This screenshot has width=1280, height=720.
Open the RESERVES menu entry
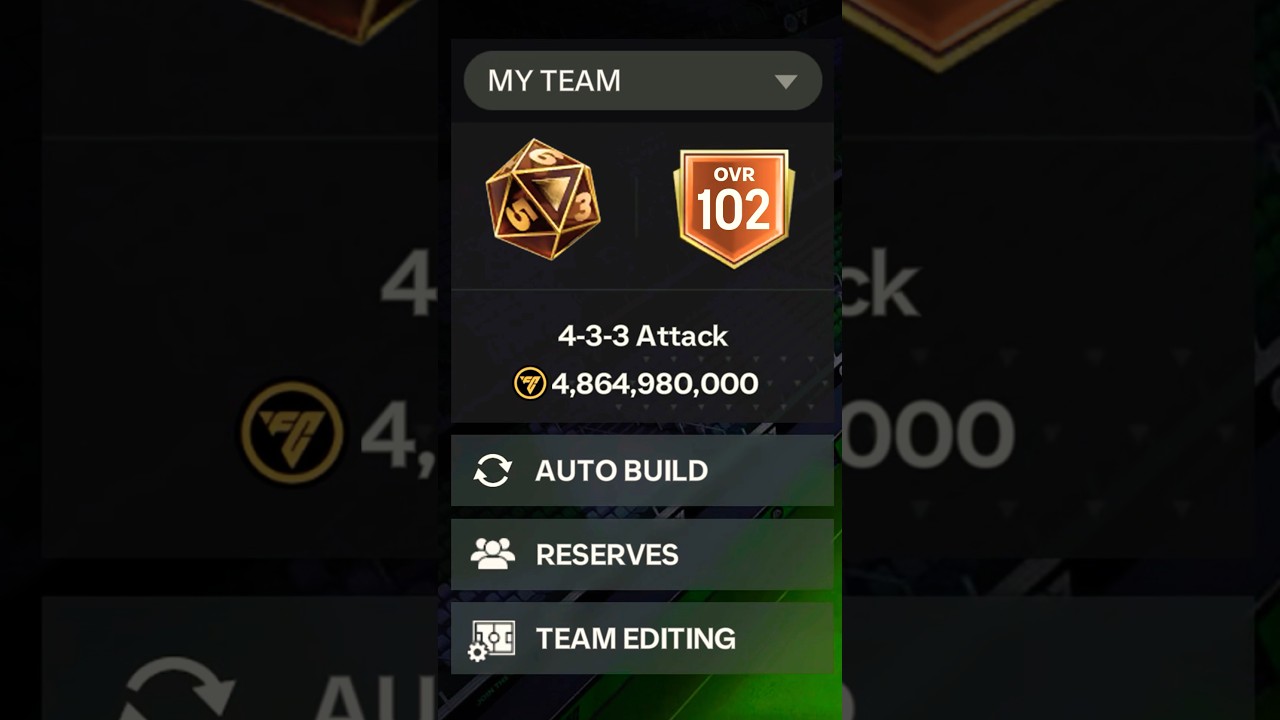pos(642,554)
